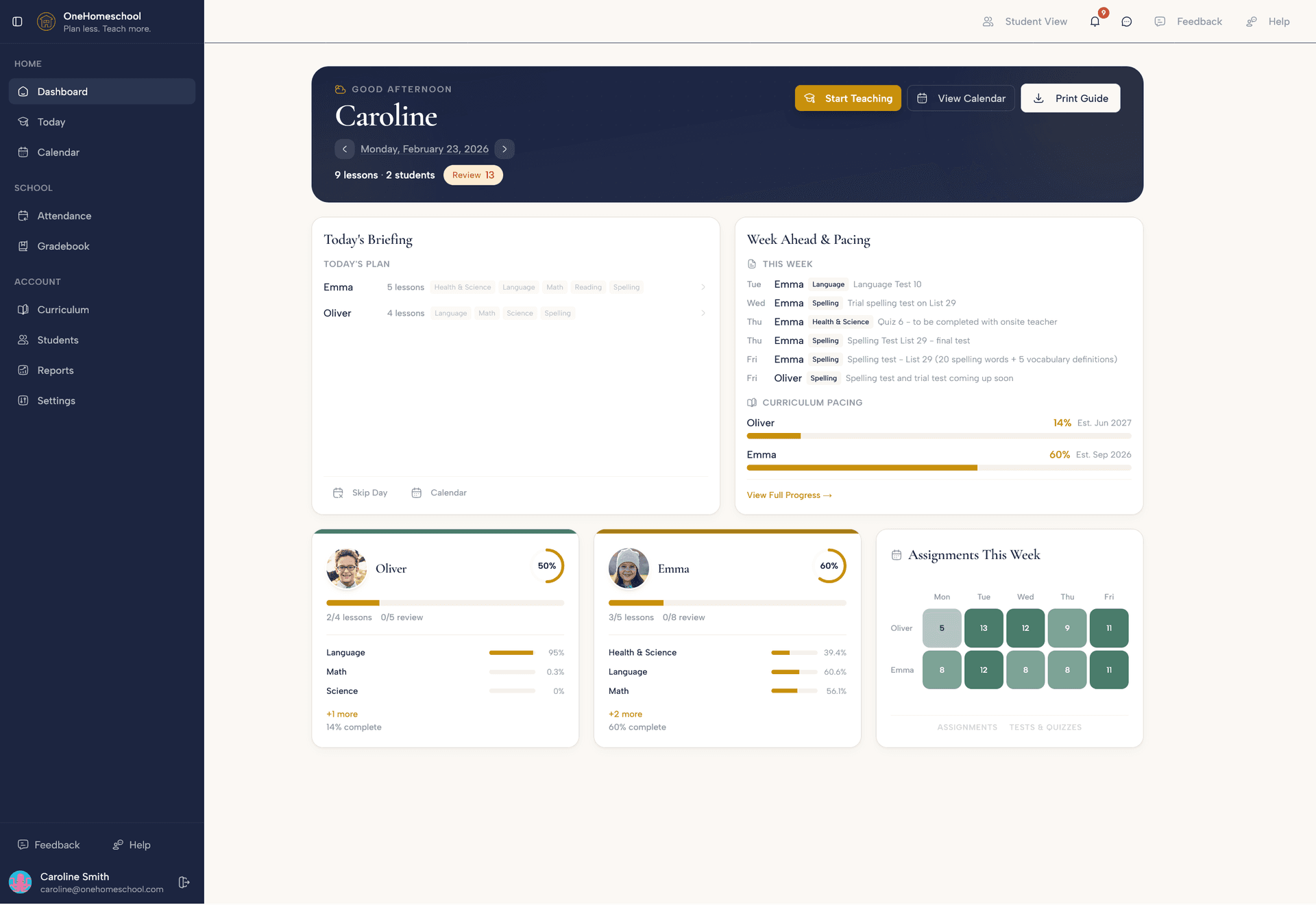Expand Oliver's lesson list in Today's Briefing
The width and height of the screenshot is (1316, 905).
click(x=703, y=313)
